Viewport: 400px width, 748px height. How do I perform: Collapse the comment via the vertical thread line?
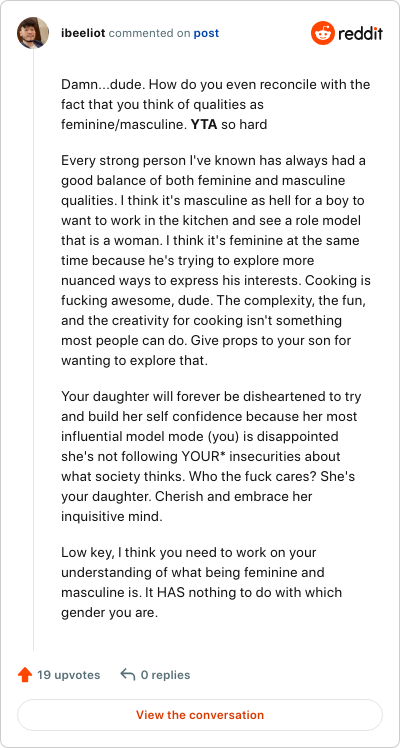point(33,350)
